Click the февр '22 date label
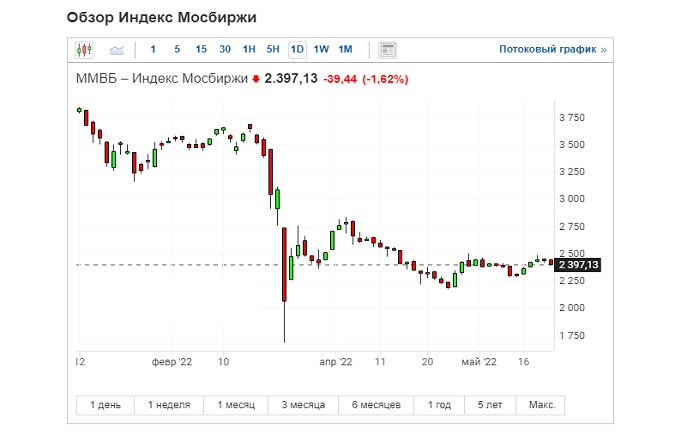The width and height of the screenshot is (675, 448). tap(172, 362)
